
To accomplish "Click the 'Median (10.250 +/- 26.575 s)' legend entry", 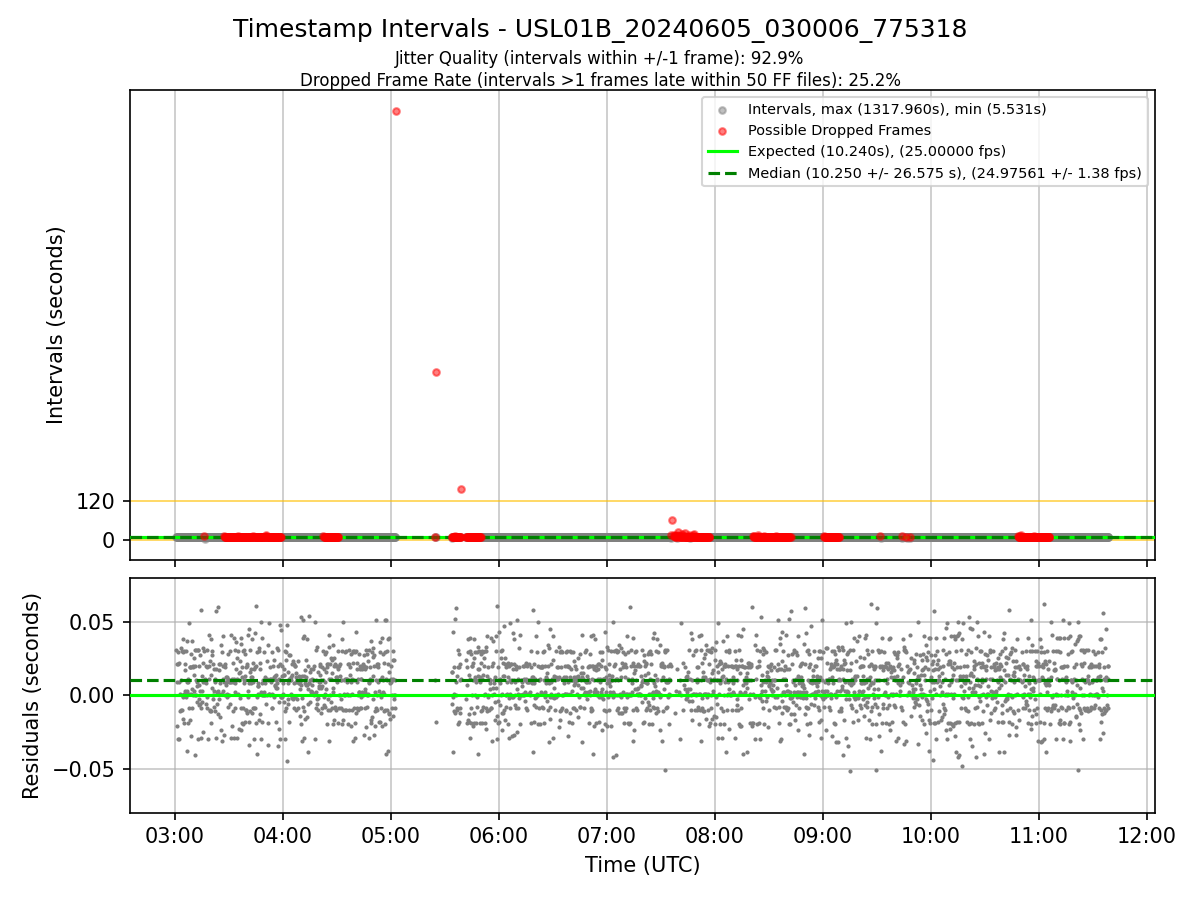I will 945,172.
